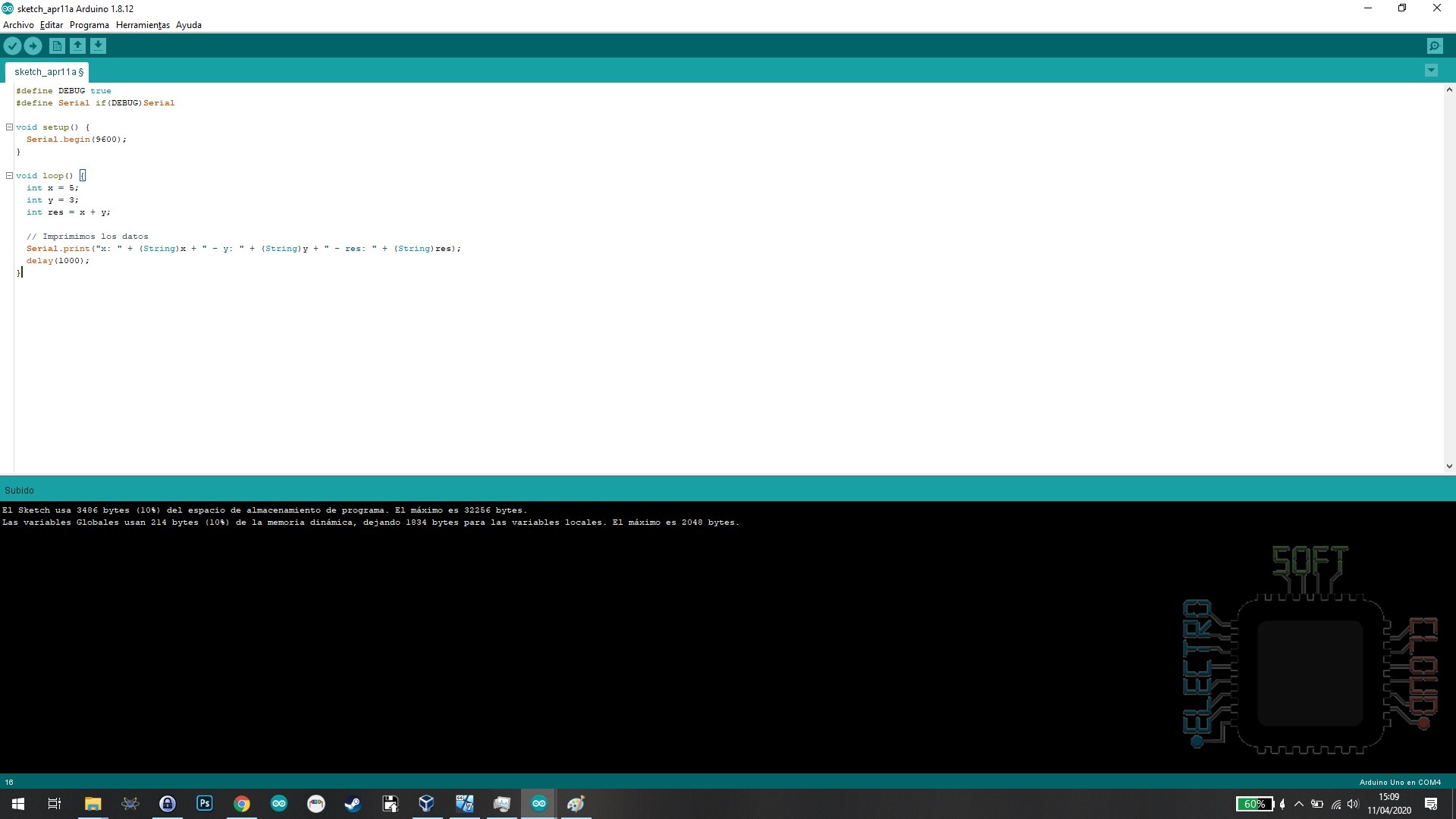Screen dimensions: 1456x819
Task: Open the Editar menu
Action: coord(52,25)
